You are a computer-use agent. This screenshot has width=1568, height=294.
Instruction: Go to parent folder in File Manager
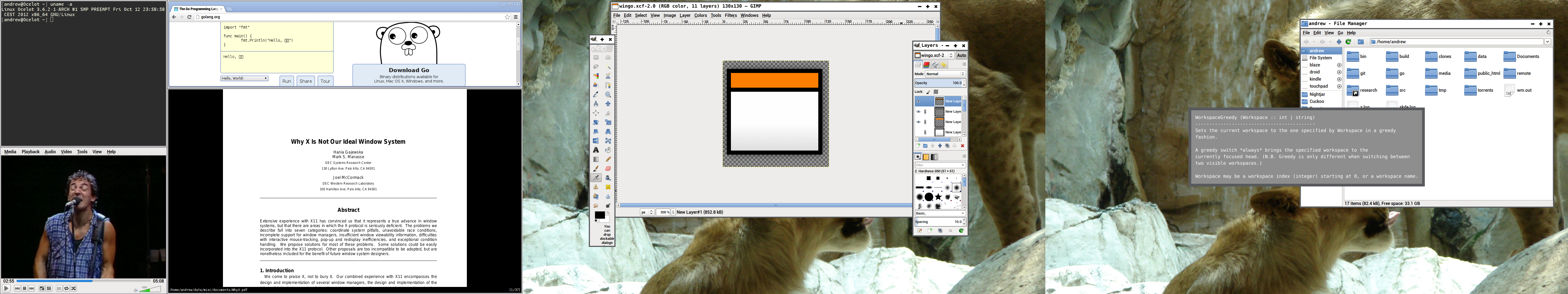tap(1339, 42)
